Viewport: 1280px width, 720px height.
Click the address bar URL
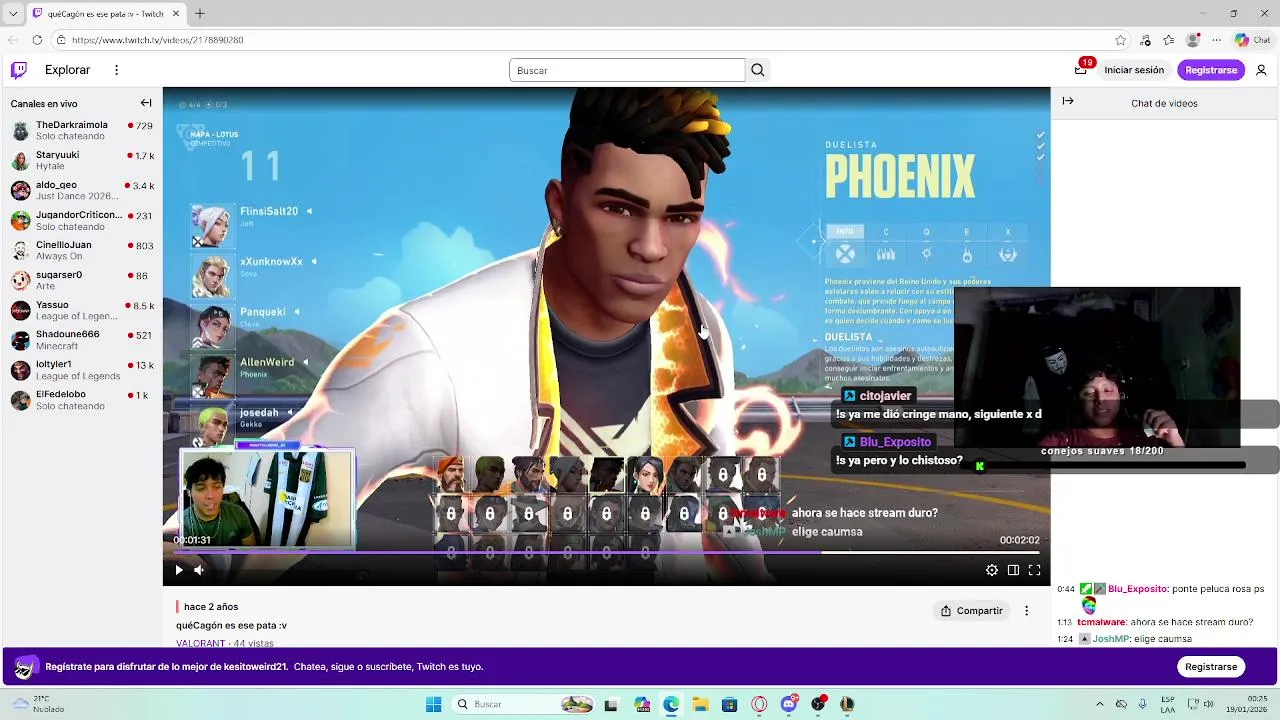click(x=157, y=40)
